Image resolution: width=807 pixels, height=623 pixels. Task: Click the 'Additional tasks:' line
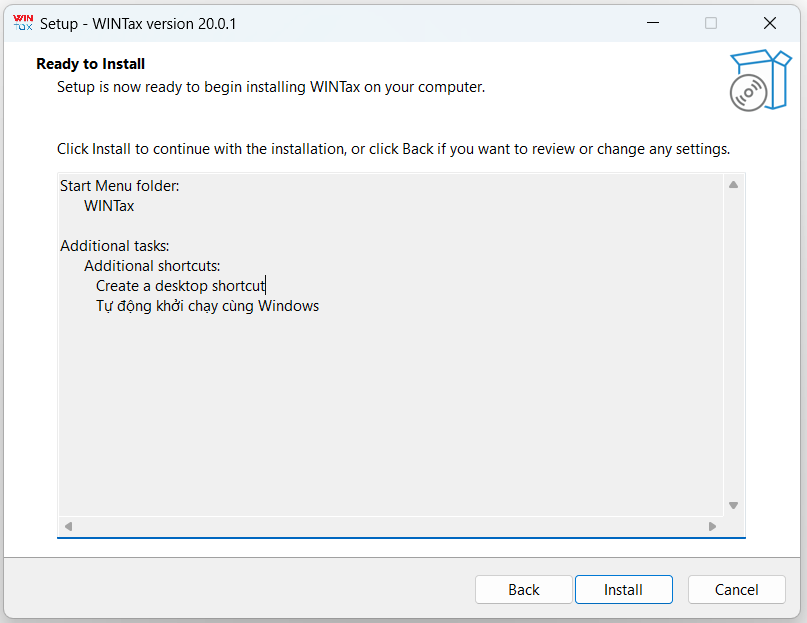(x=115, y=246)
